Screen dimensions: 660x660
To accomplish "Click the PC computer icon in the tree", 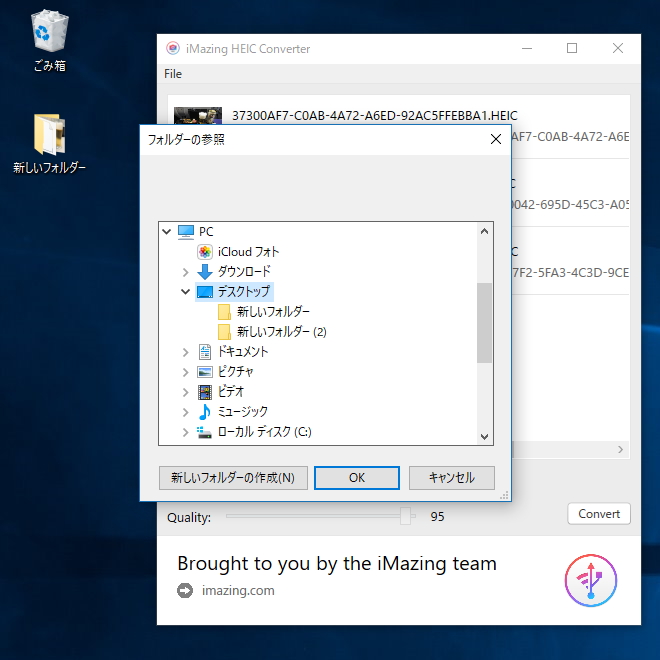I will (186, 232).
